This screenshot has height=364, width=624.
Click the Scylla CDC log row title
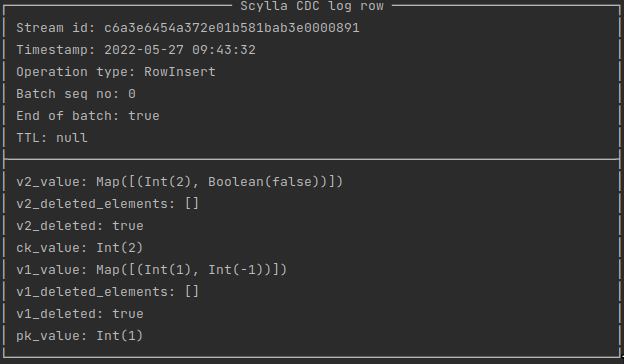coord(312,6)
